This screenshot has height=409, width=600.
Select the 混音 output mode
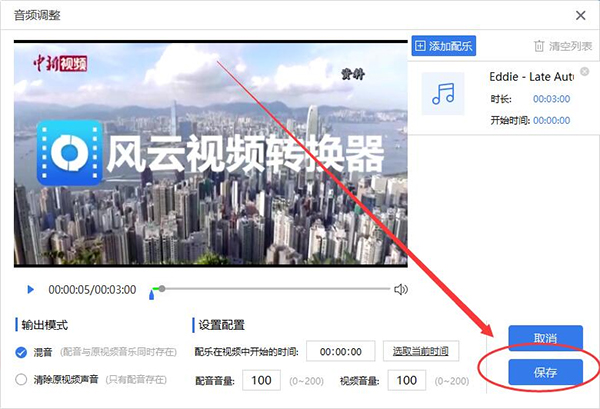click(22, 352)
